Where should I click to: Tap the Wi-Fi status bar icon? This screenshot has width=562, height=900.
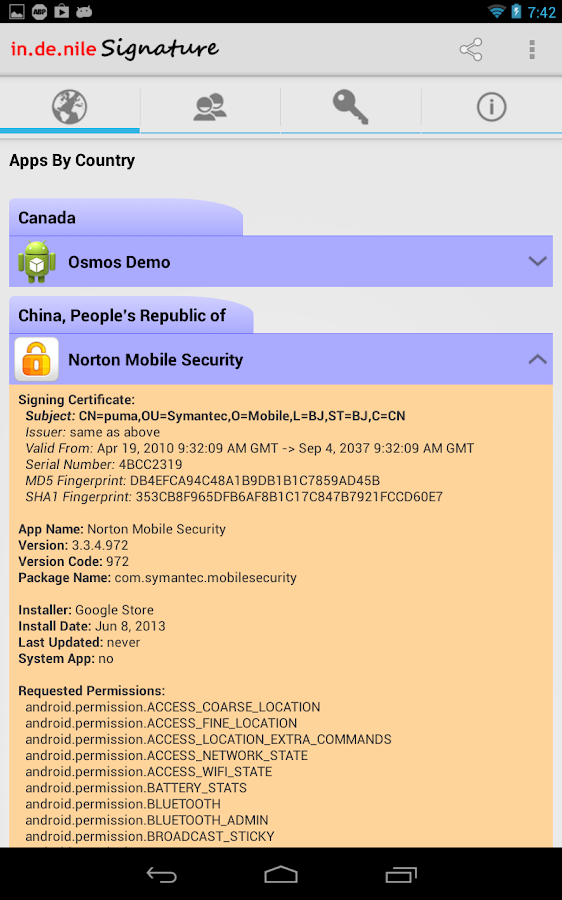click(x=496, y=11)
